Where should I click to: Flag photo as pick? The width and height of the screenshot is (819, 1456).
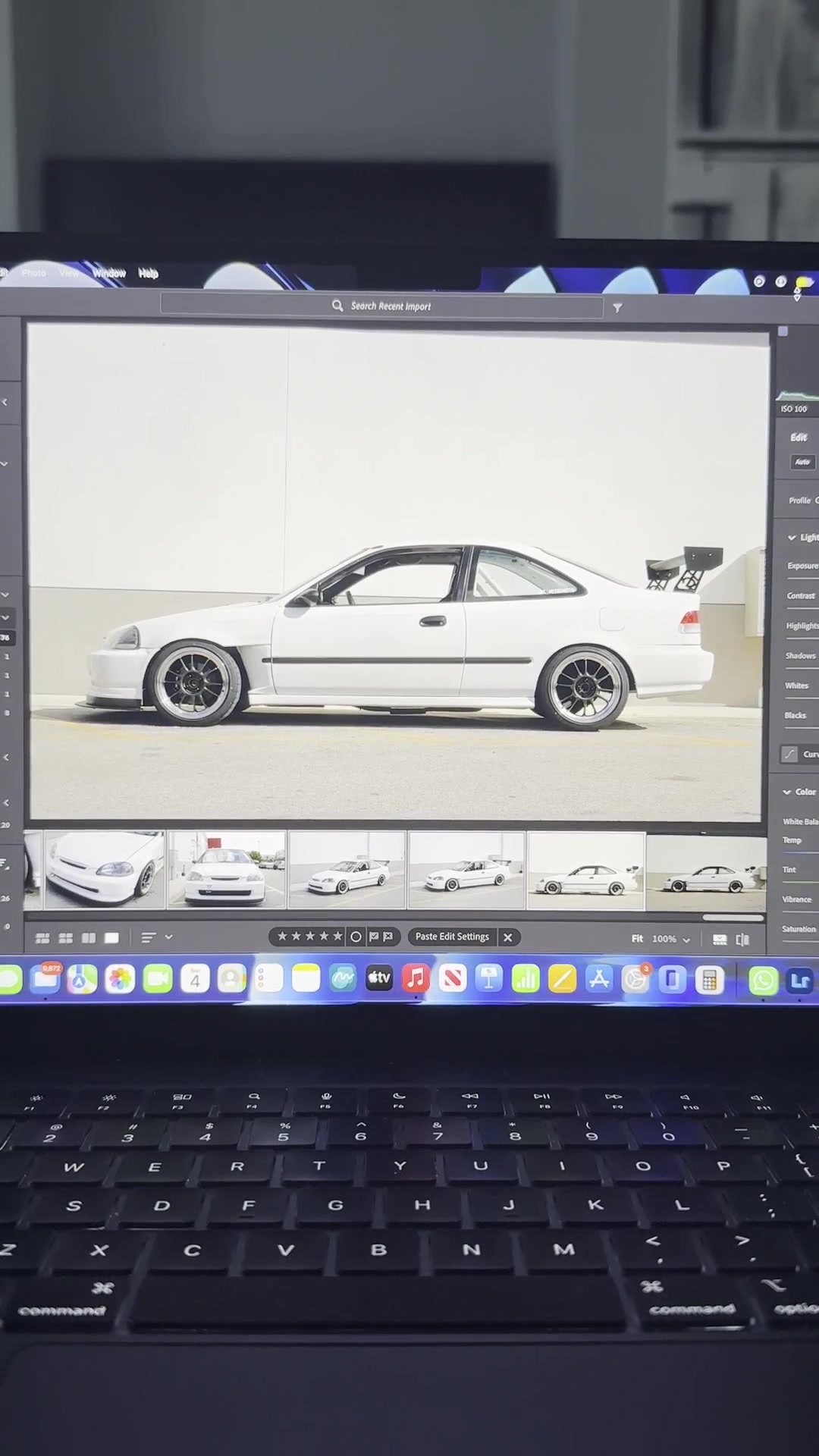pos(374,937)
